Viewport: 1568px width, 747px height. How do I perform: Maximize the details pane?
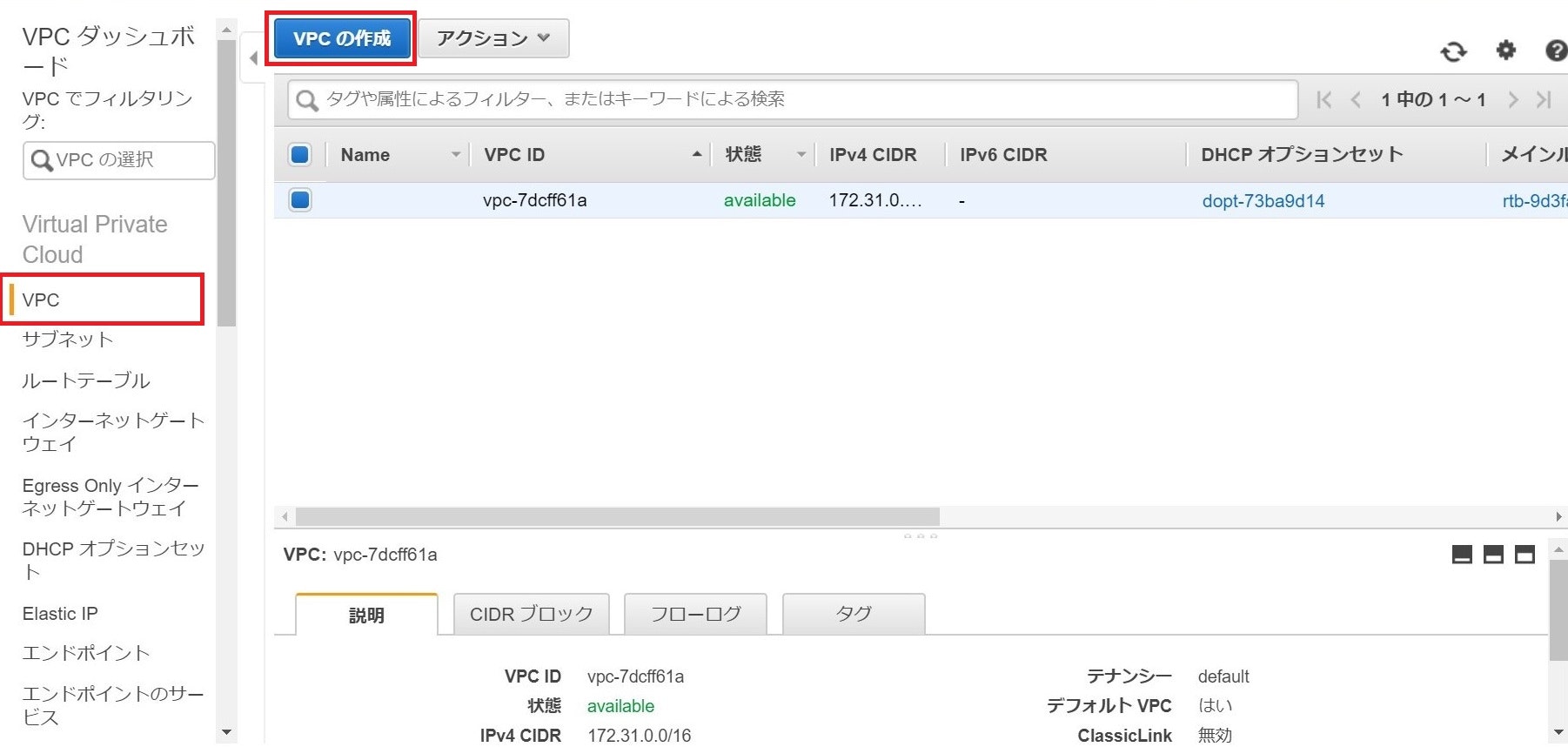coord(1524,555)
